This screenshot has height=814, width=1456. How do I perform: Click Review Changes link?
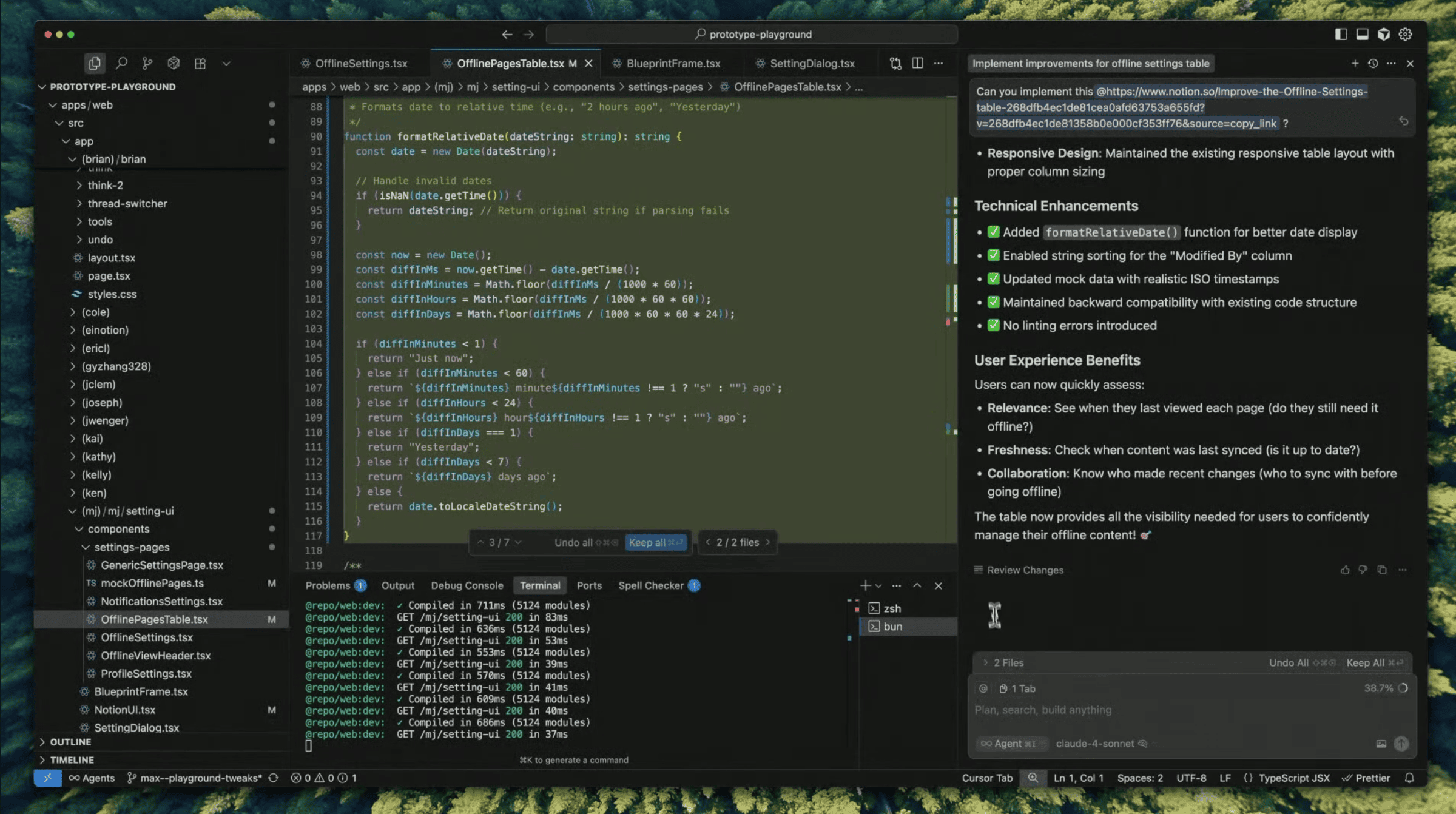coord(1025,570)
